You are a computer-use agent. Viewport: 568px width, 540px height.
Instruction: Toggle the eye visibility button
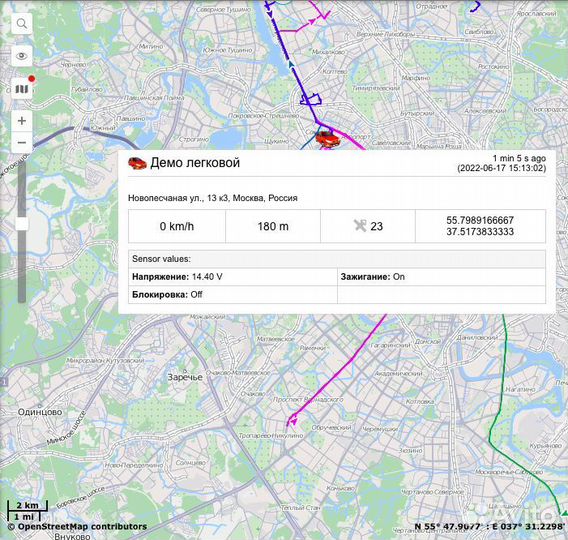(x=22, y=56)
